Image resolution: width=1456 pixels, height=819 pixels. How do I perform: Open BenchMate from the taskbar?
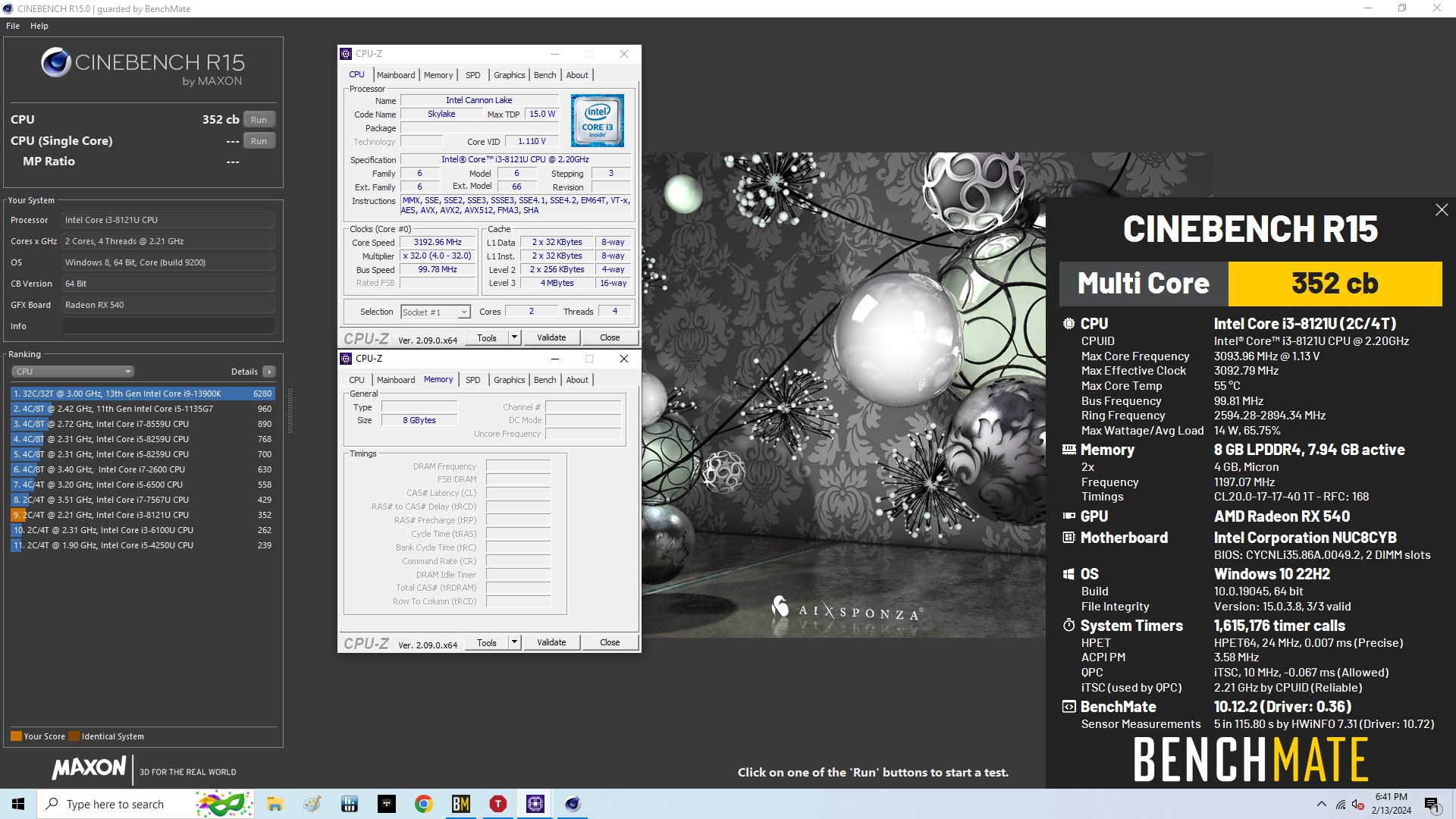pos(461,804)
